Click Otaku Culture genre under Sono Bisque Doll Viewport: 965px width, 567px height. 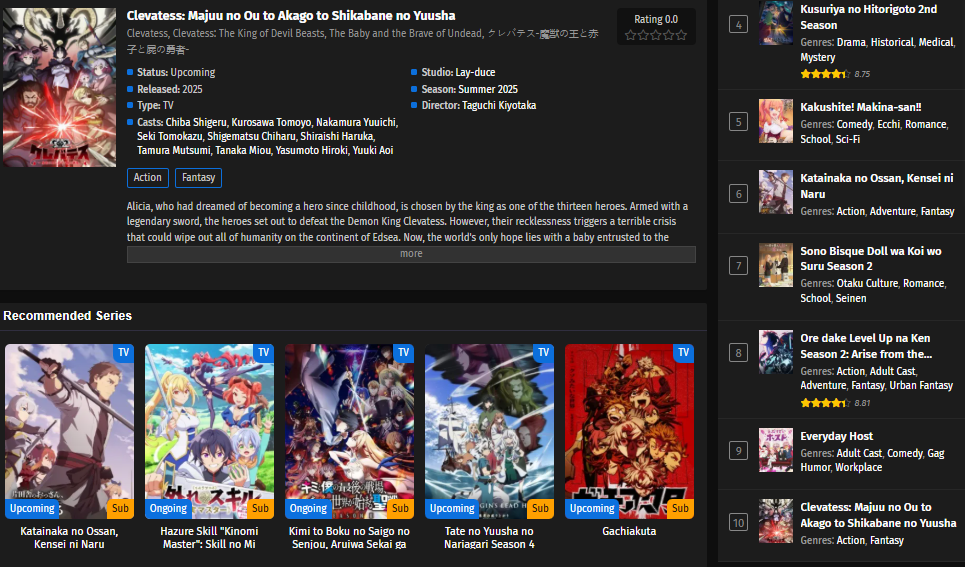click(867, 283)
